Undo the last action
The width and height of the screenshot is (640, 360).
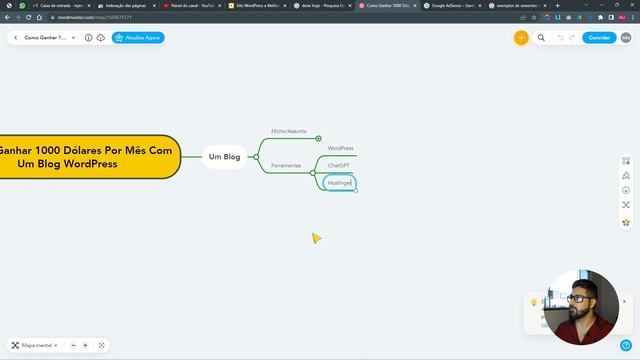coord(560,38)
